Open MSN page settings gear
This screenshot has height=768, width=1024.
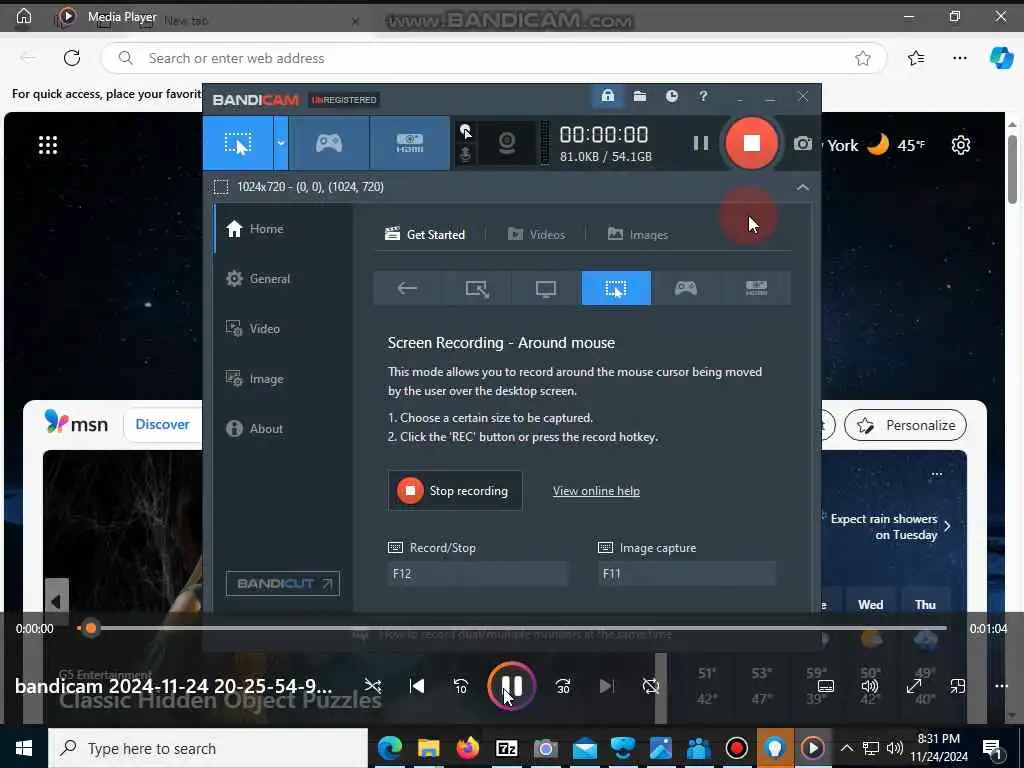click(x=961, y=145)
